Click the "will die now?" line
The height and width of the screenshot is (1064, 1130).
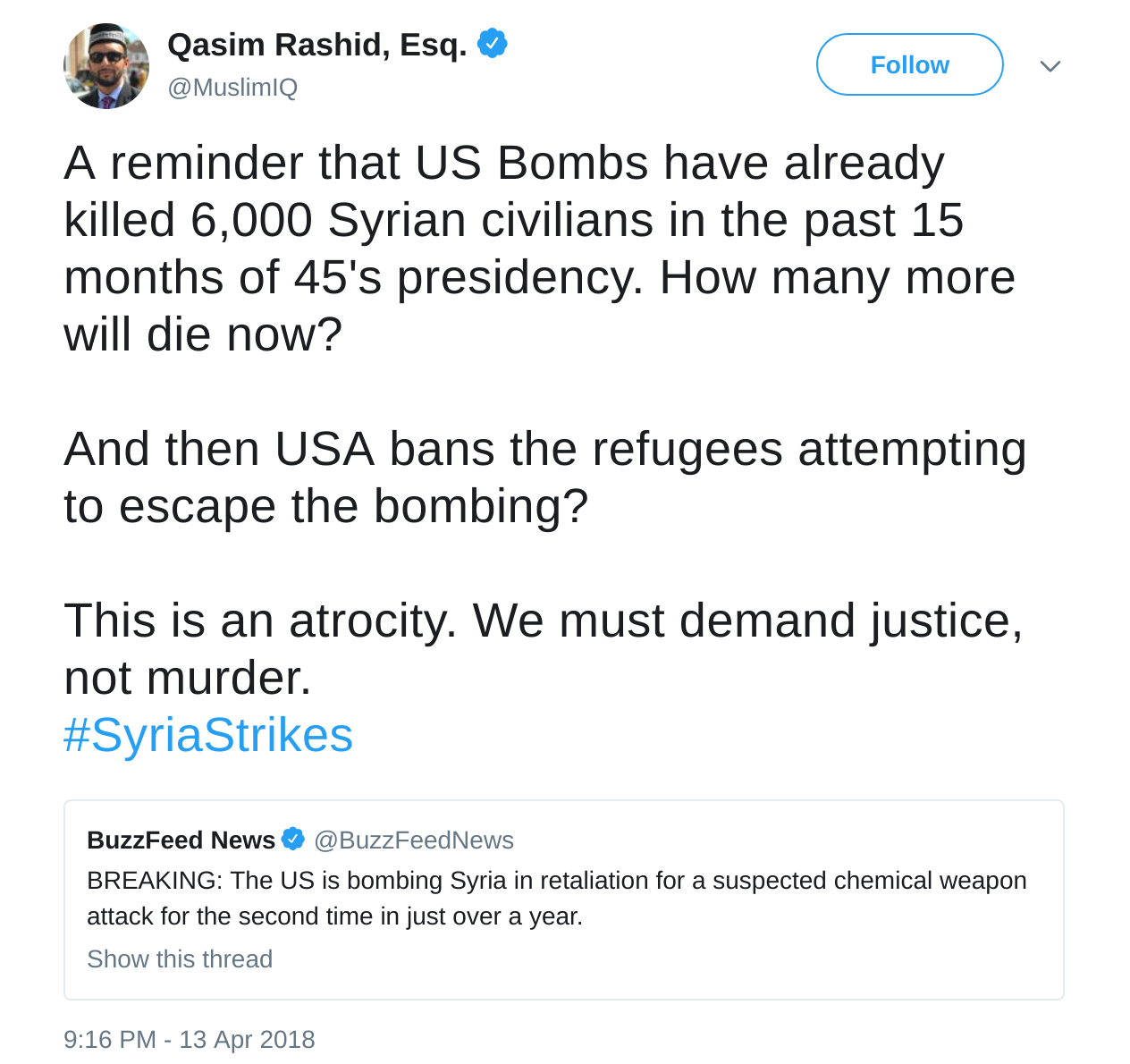tap(203, 335)
